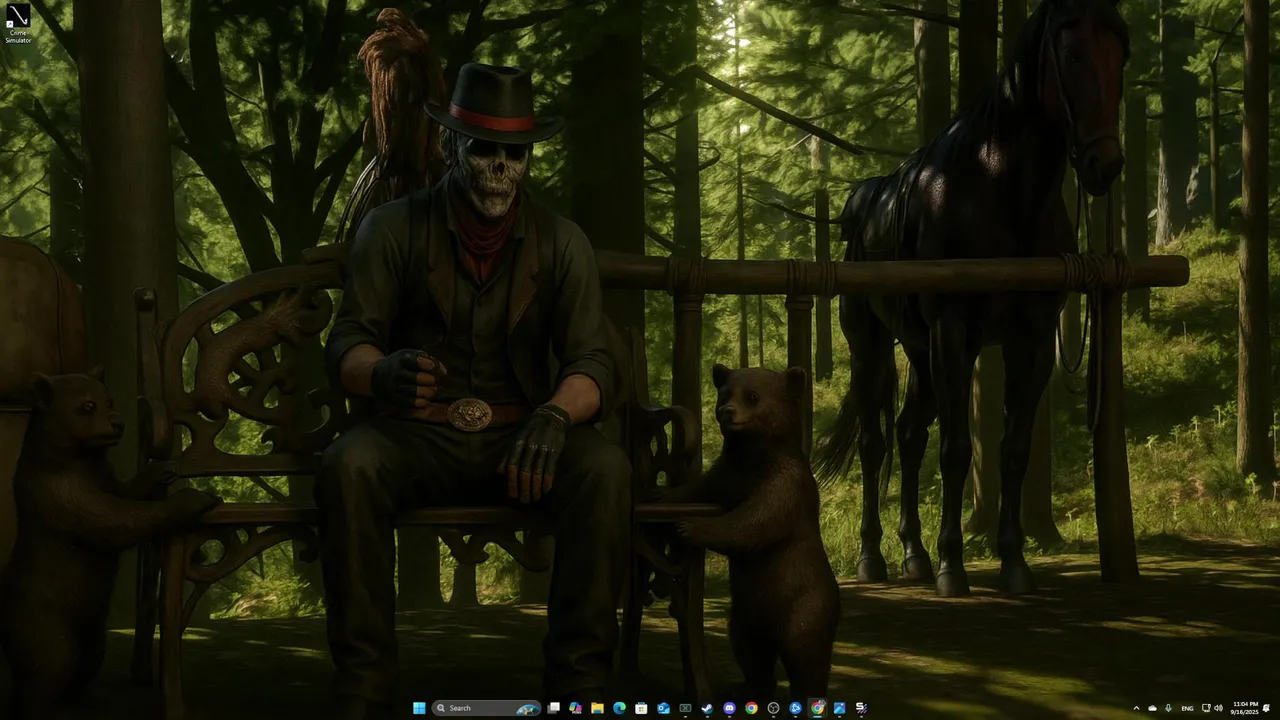Open File Explorer from the taskbar
The image size is (1280, 720).
pos(597,708)
